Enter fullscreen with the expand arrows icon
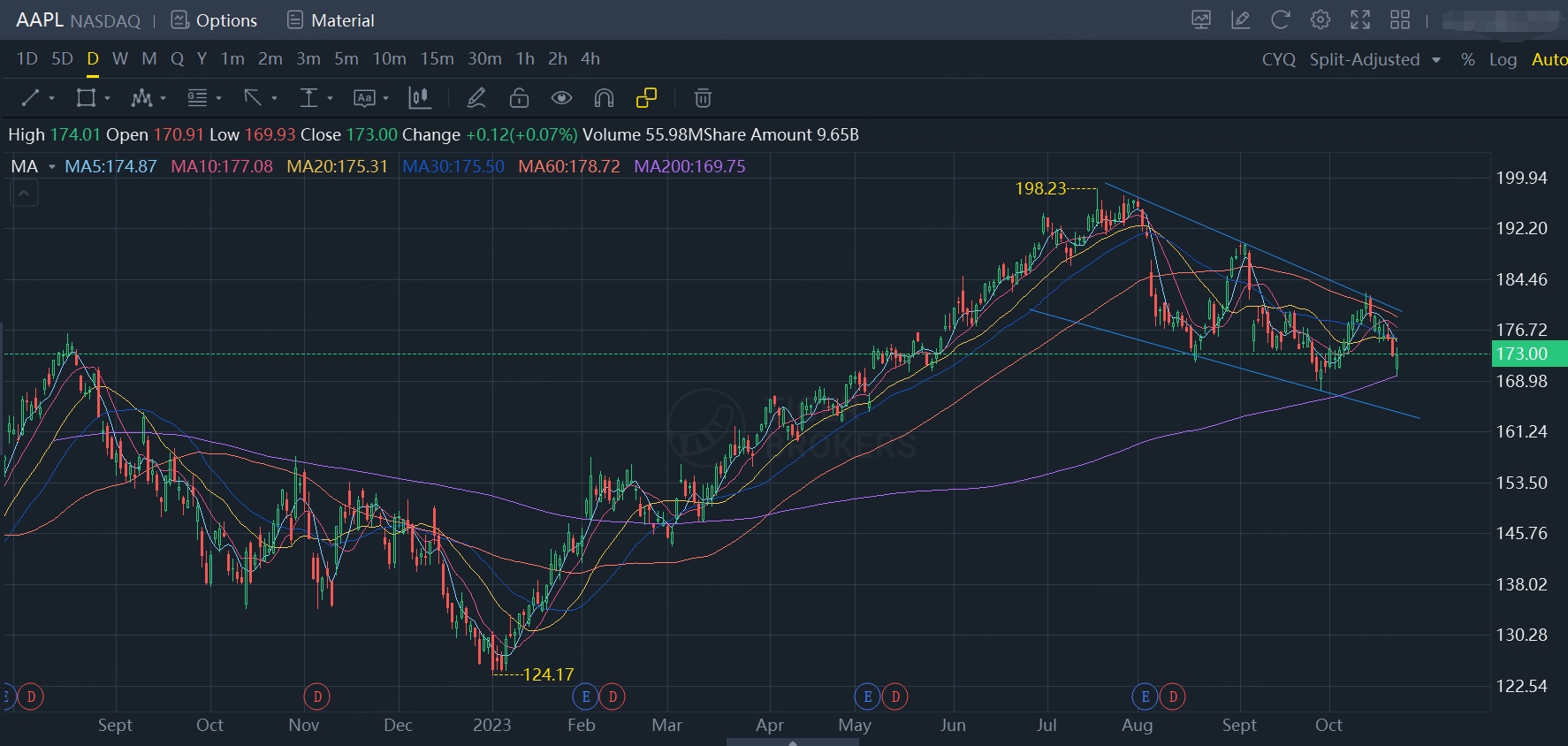 click(1360, 19)
